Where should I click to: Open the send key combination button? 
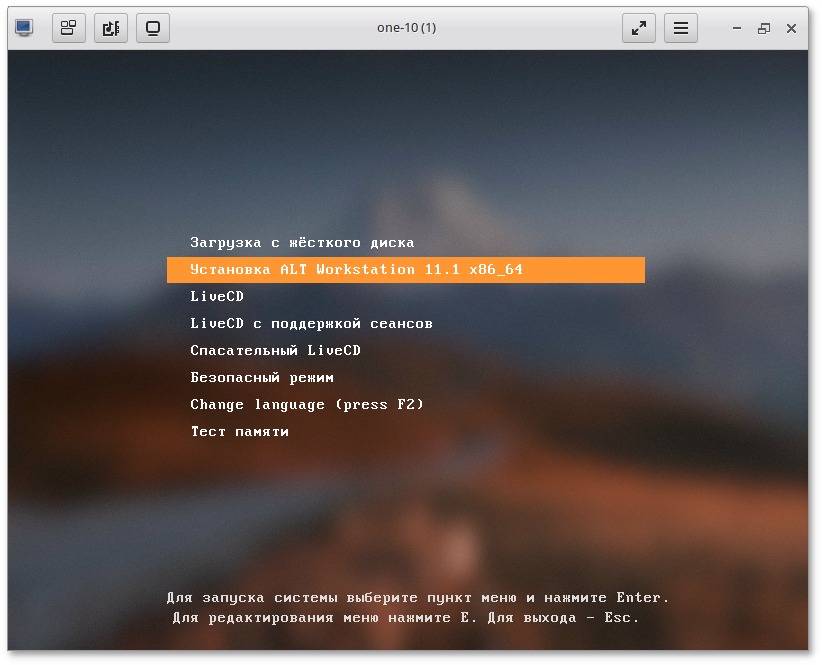click(69, 28)
